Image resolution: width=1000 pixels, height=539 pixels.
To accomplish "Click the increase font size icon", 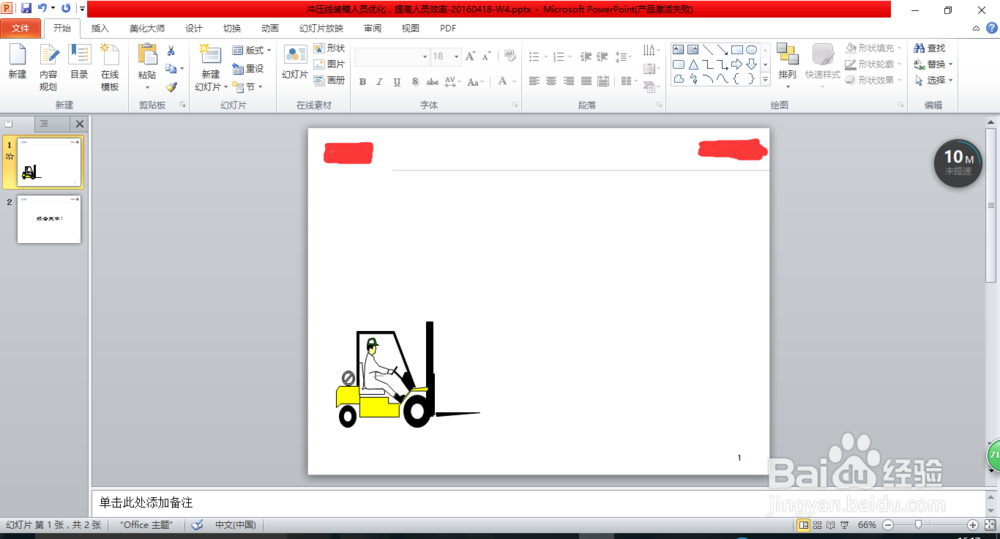I will point(470,56).
